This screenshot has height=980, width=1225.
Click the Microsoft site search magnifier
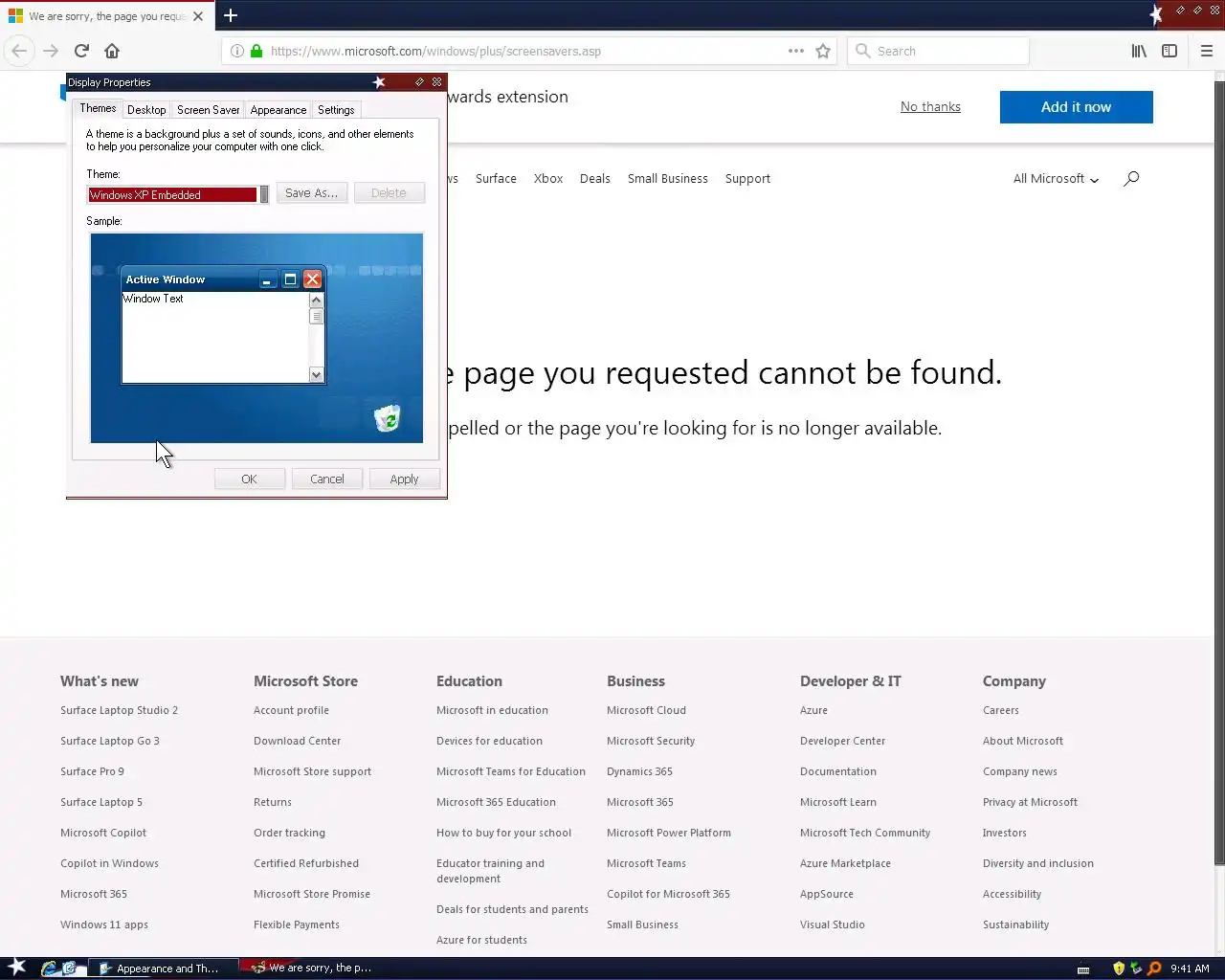click(x=1131, y=178)
